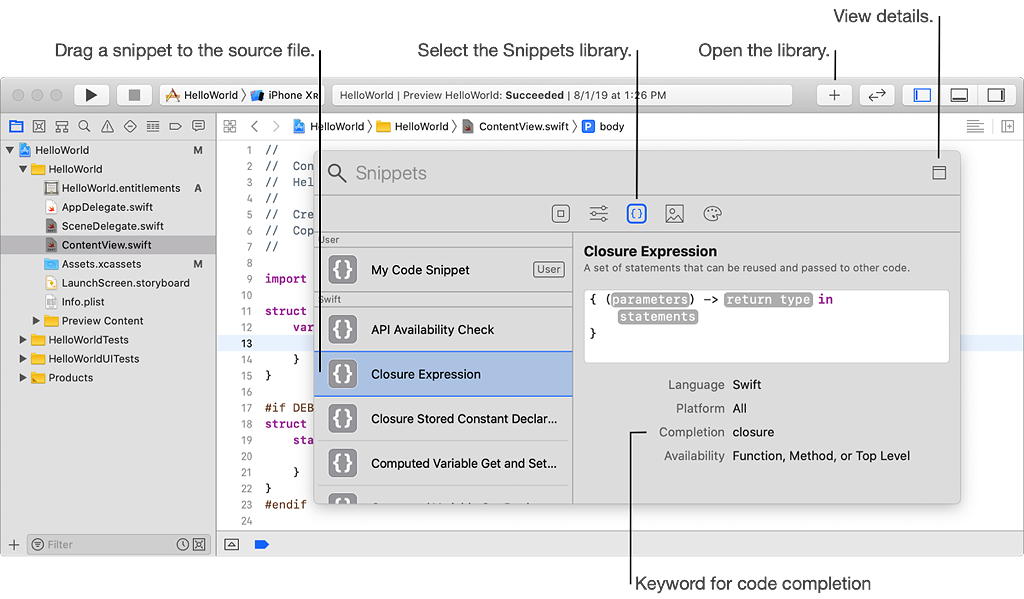Image resolution: width=1024 pixels, height=599 pixels.
Task: Select the Closure Expression snippet
Action: pos(443,374)
